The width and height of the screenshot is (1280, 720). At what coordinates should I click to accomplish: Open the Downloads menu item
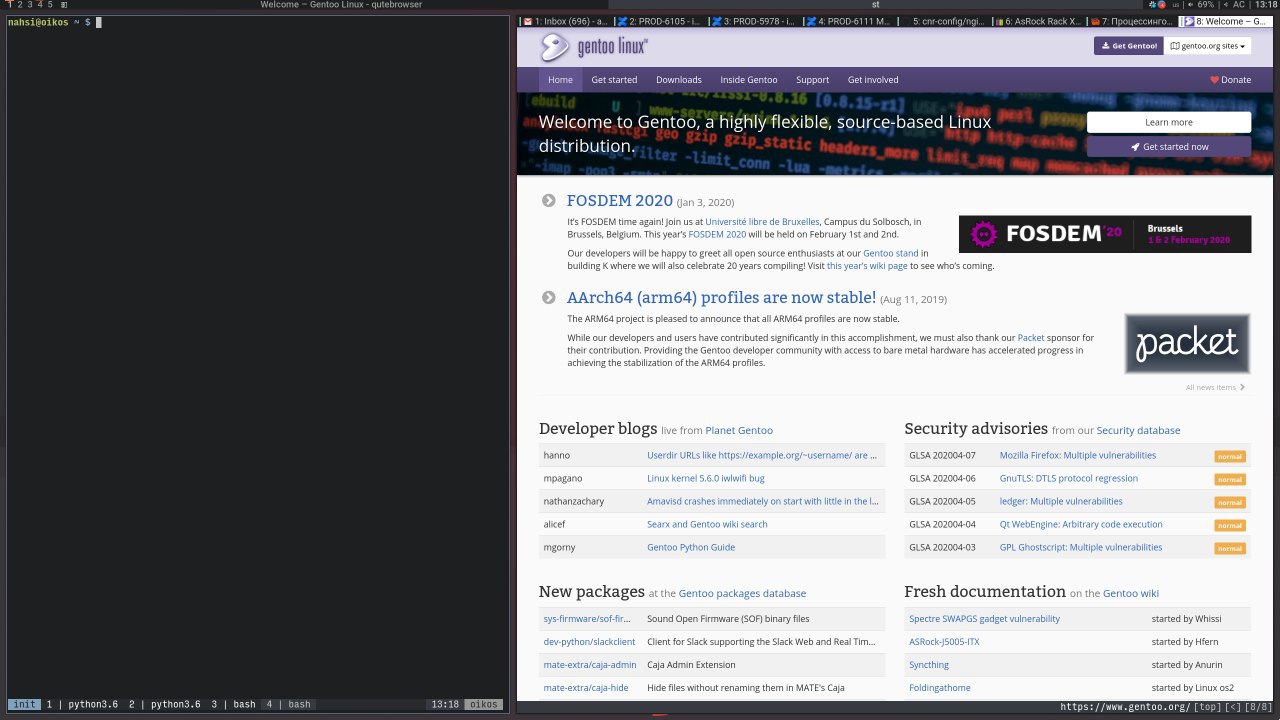click(x=679, y=80)
